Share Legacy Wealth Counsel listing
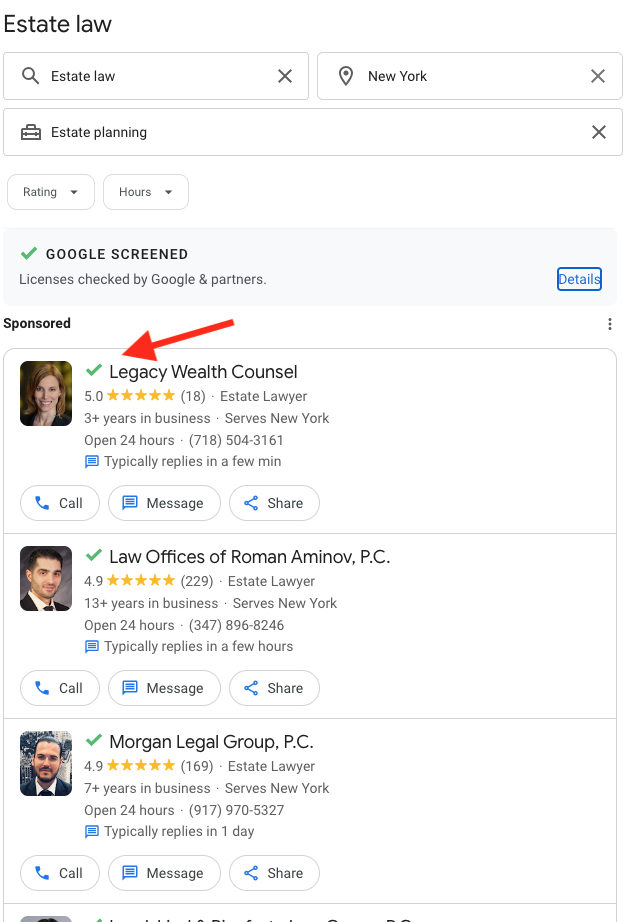Image resolution: width=623 pixels, height=922 pixels. pos(274,503)
